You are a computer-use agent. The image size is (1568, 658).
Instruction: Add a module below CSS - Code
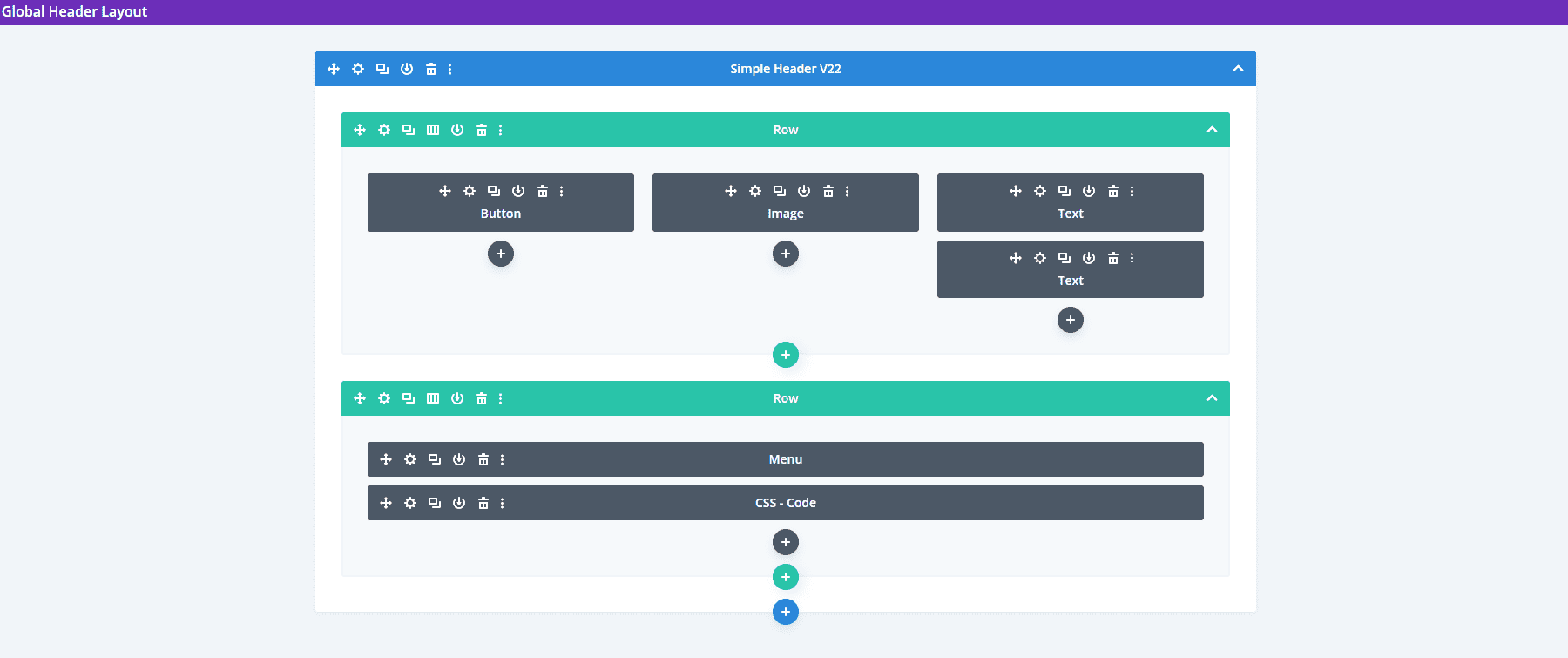(786, 542)
